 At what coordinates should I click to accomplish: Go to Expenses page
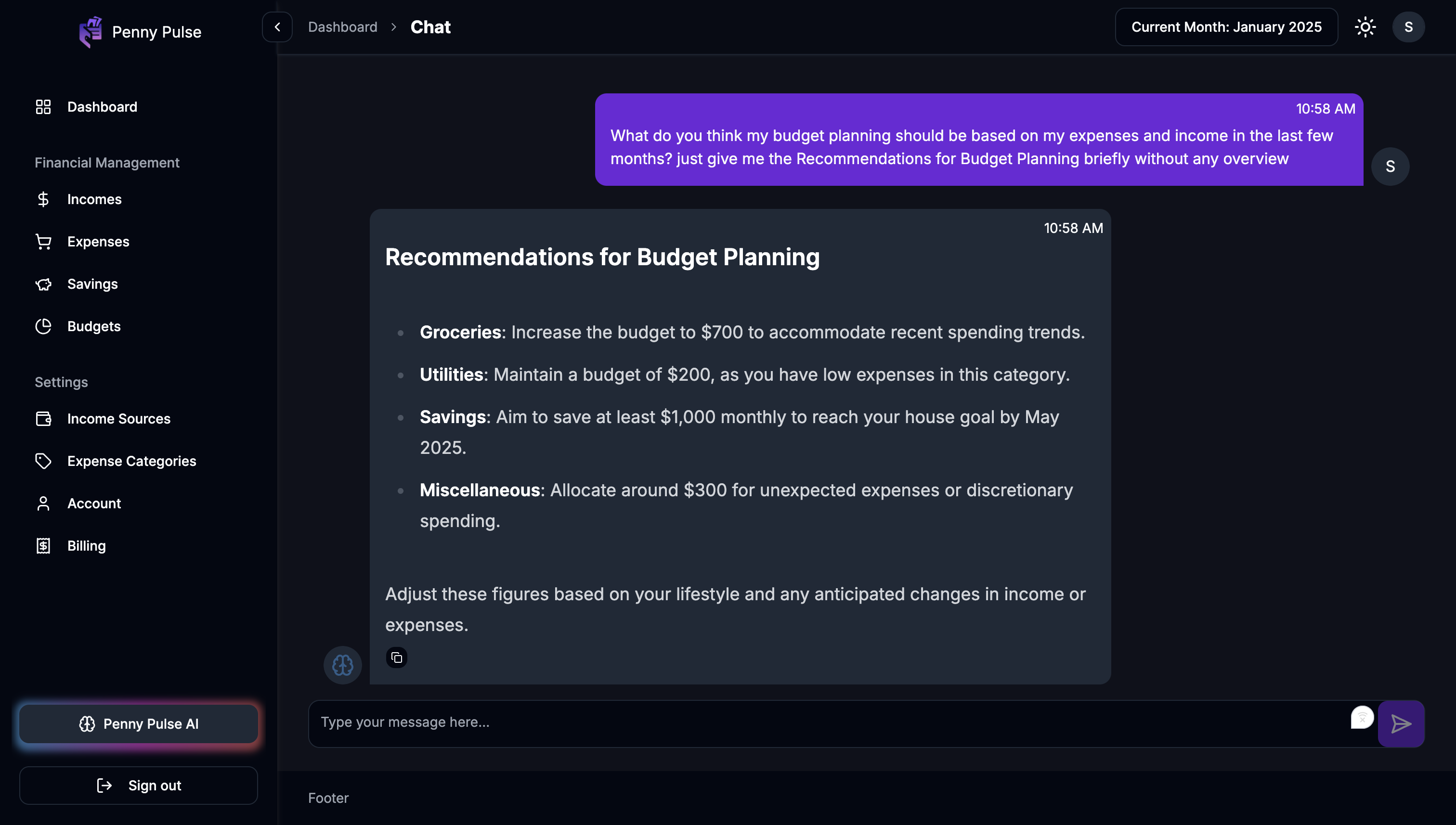[98, 242]
